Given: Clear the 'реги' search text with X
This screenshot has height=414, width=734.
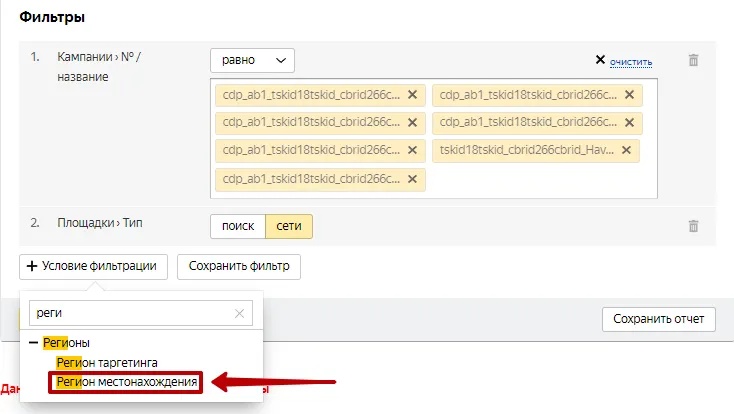Looking at the screenshot, I should pyautogui.click(x=239, y=313).
